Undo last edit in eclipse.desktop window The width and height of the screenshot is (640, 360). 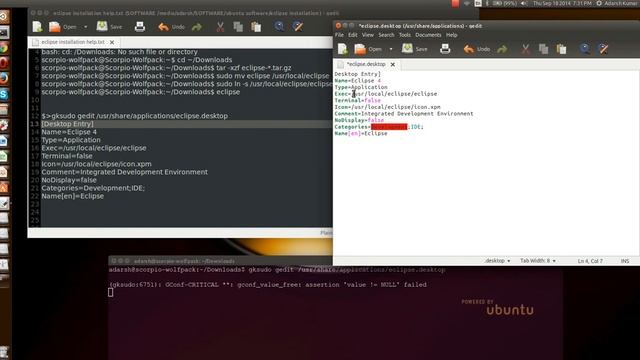[x=476, y=49]
